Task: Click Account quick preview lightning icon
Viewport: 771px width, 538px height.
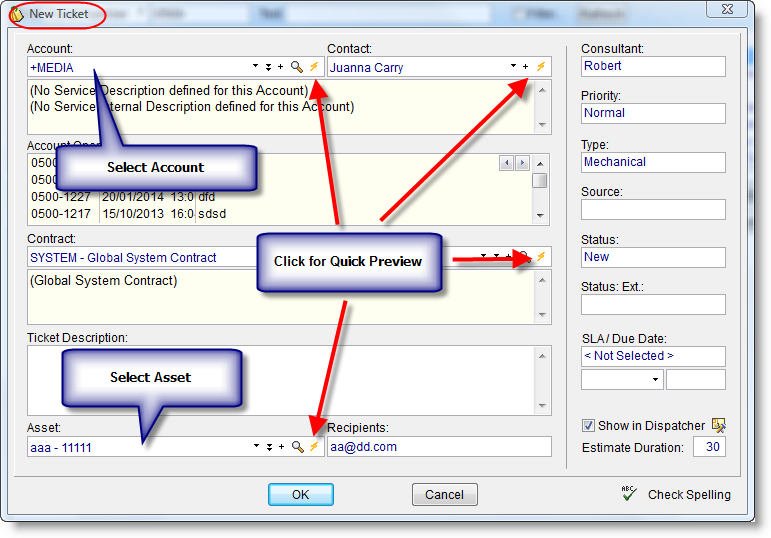Action: [x=313, y=67]
